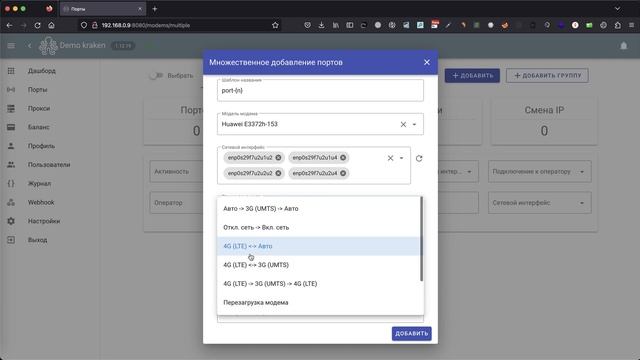Image resolution: width=640 pixels, height=360 pixels.
Task: Open the browser extensions puzzle icon
Action: (618, 25)
